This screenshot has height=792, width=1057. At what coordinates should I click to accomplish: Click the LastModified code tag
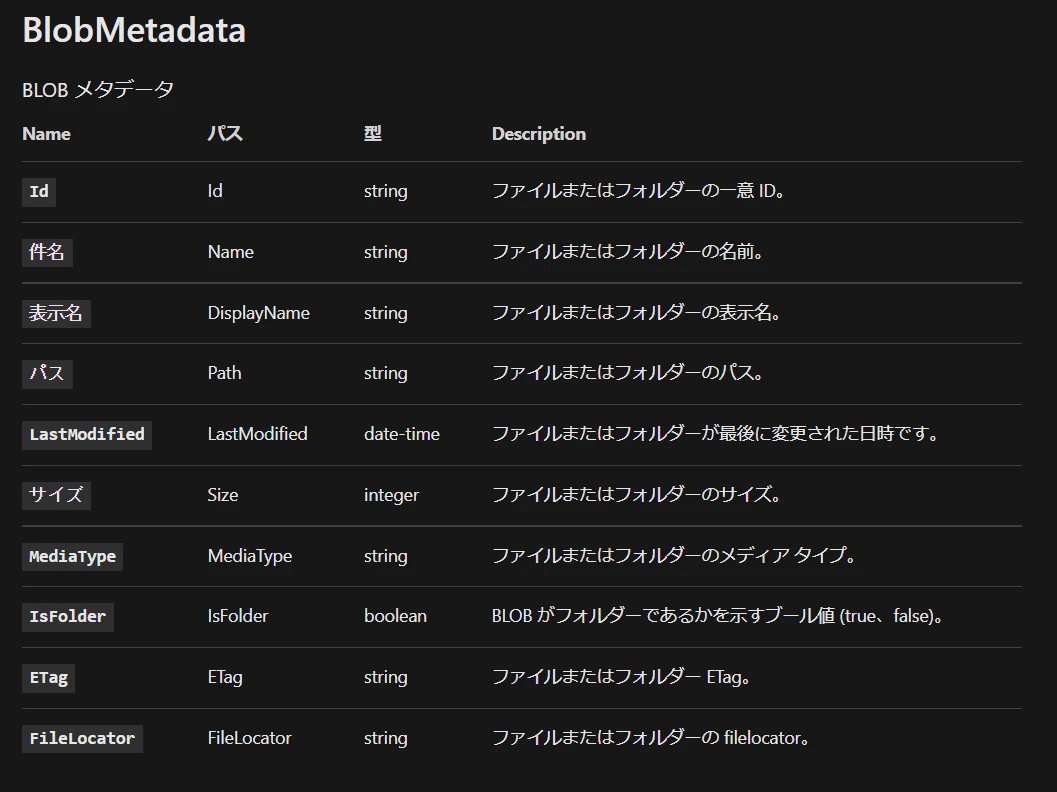tap(87, 435)
